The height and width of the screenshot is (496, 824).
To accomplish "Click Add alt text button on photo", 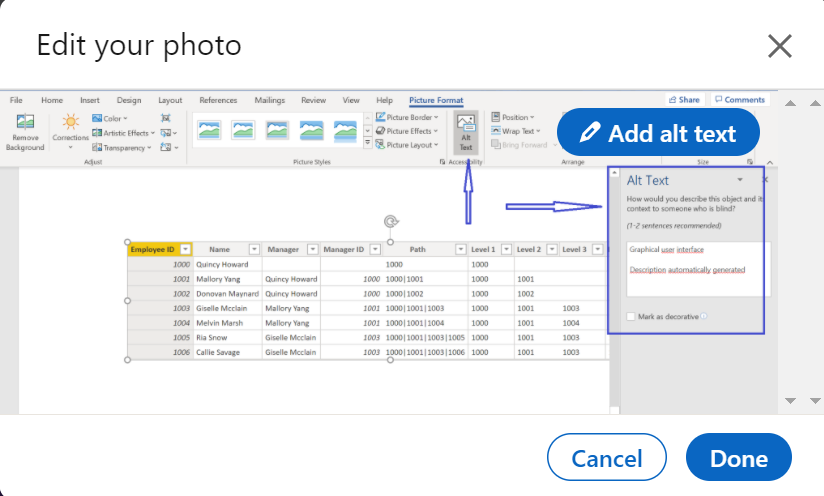I will click(658, 132).
